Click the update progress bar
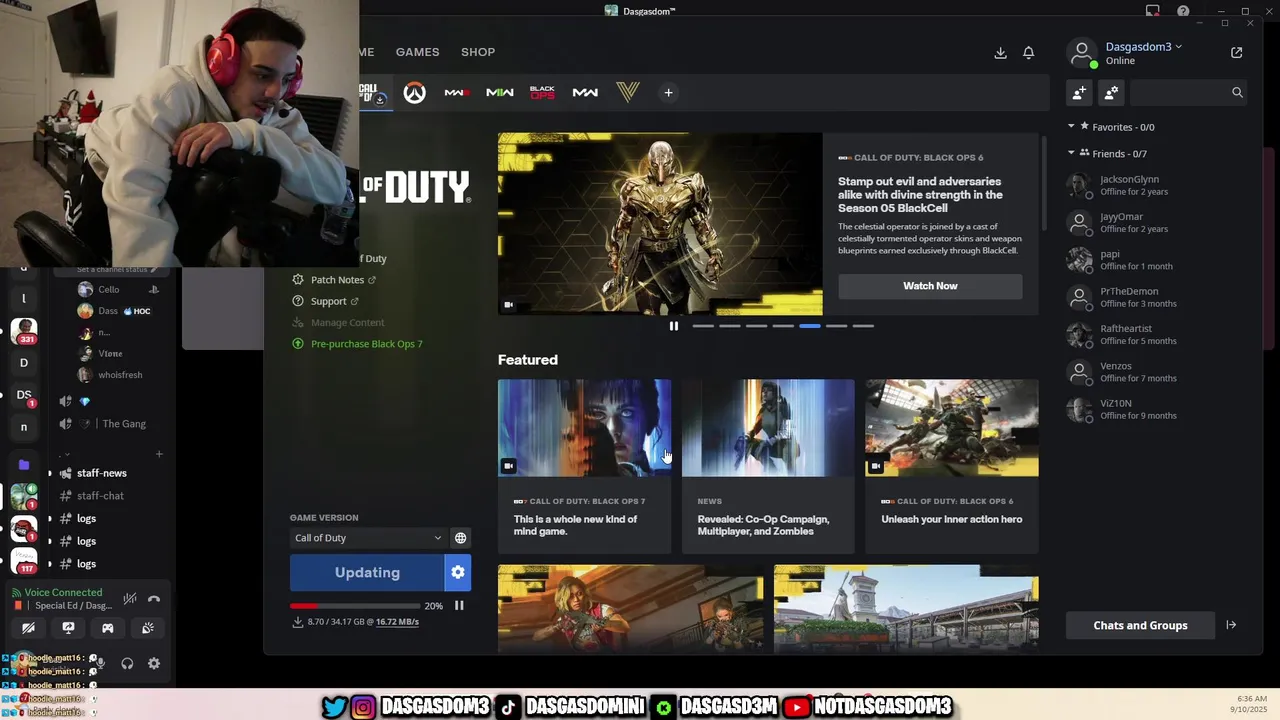This screenshot has height=720, width=1280. click(353, 606)
